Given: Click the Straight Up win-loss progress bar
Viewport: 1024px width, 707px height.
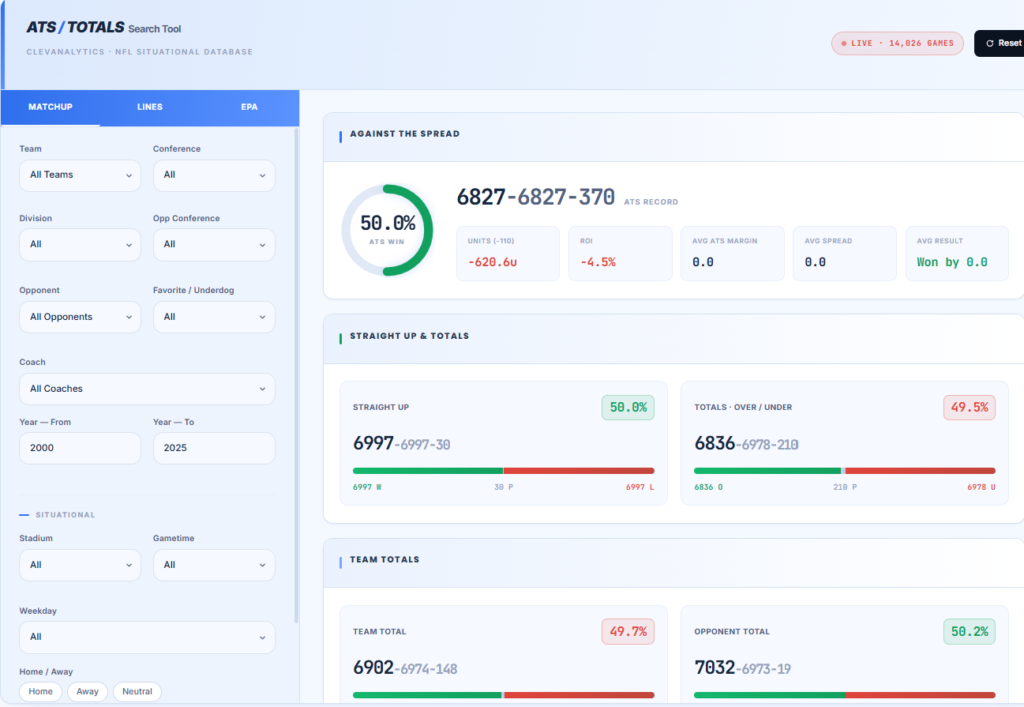Looking at the screenshot, I should (504, 471).
